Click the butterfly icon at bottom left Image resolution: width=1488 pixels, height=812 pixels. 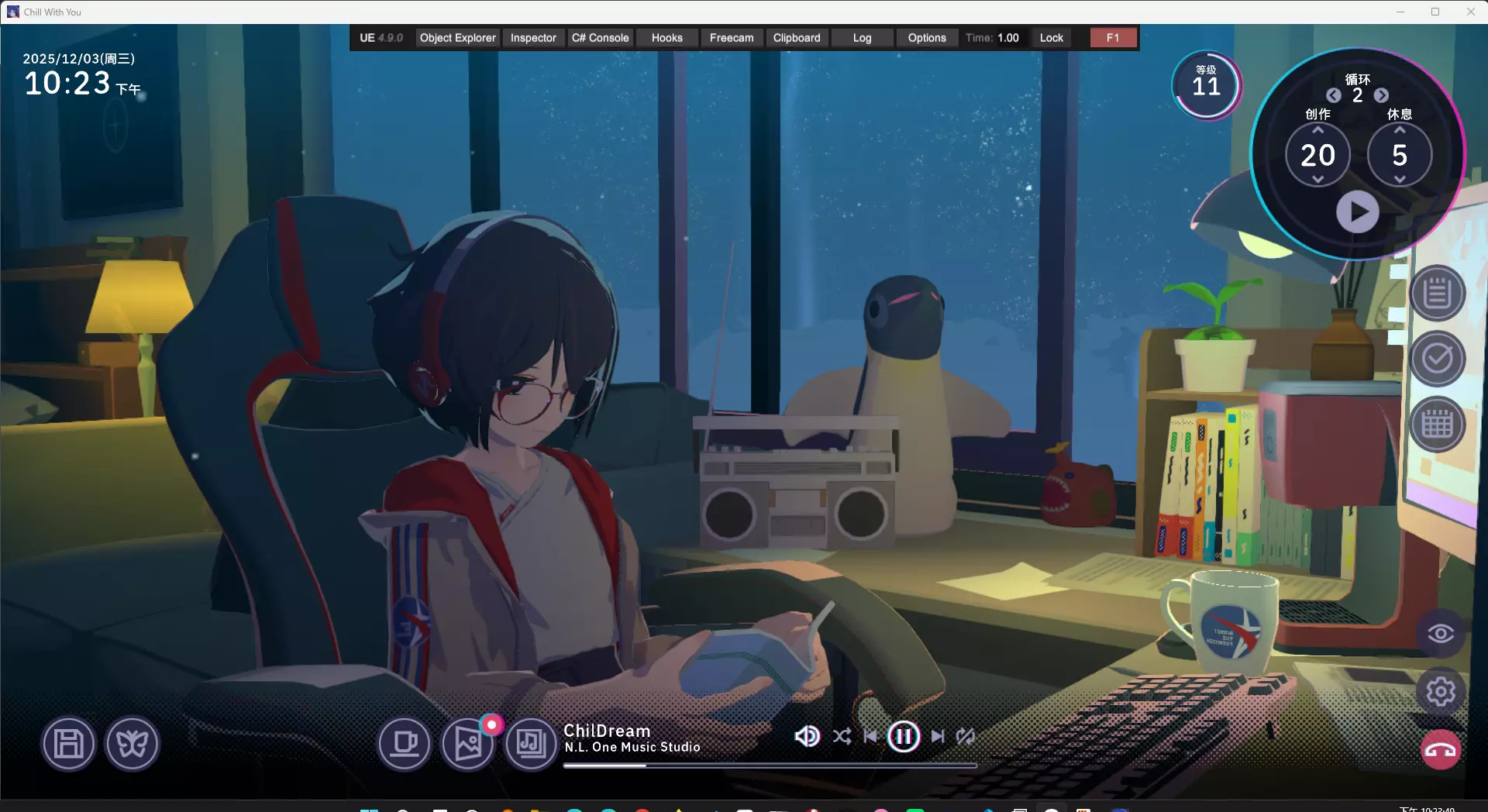click(133, 744)
